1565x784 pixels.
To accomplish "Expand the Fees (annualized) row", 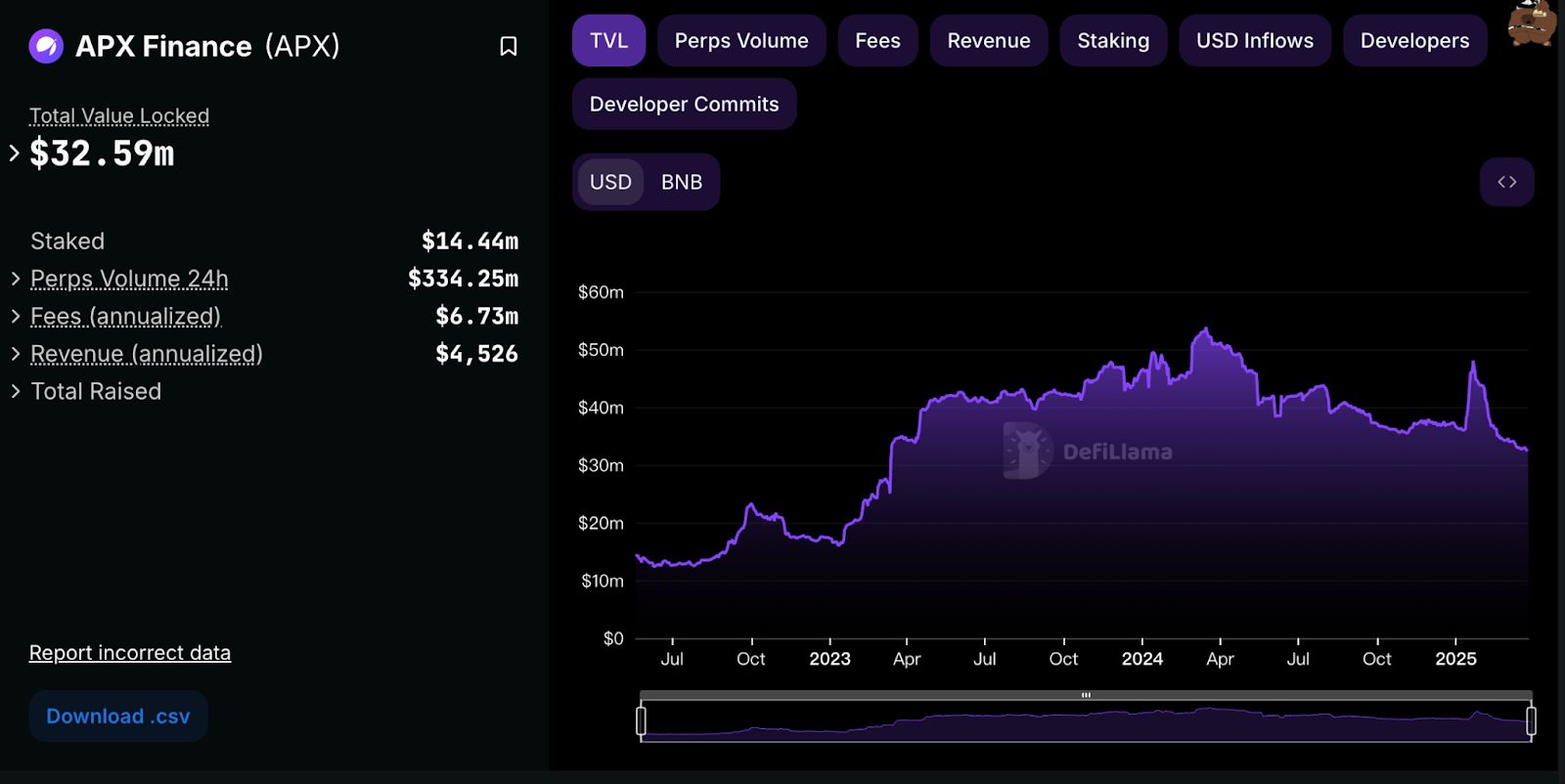I will point(16,316).
